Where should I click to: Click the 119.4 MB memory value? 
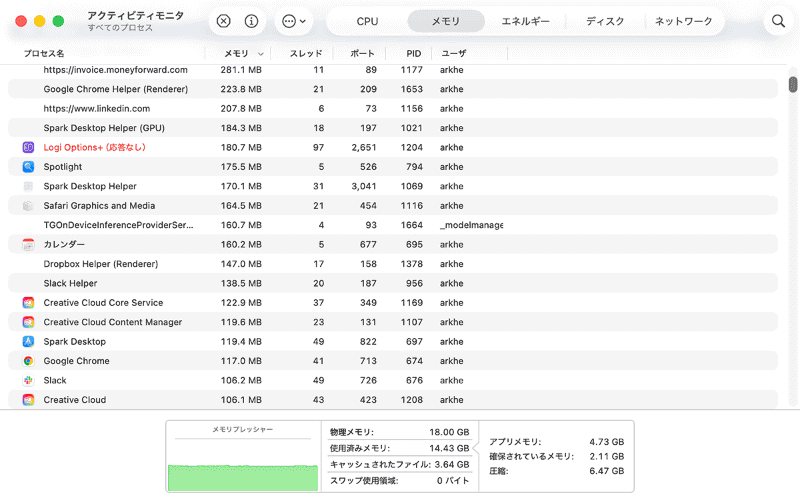[x=241, y=341]
